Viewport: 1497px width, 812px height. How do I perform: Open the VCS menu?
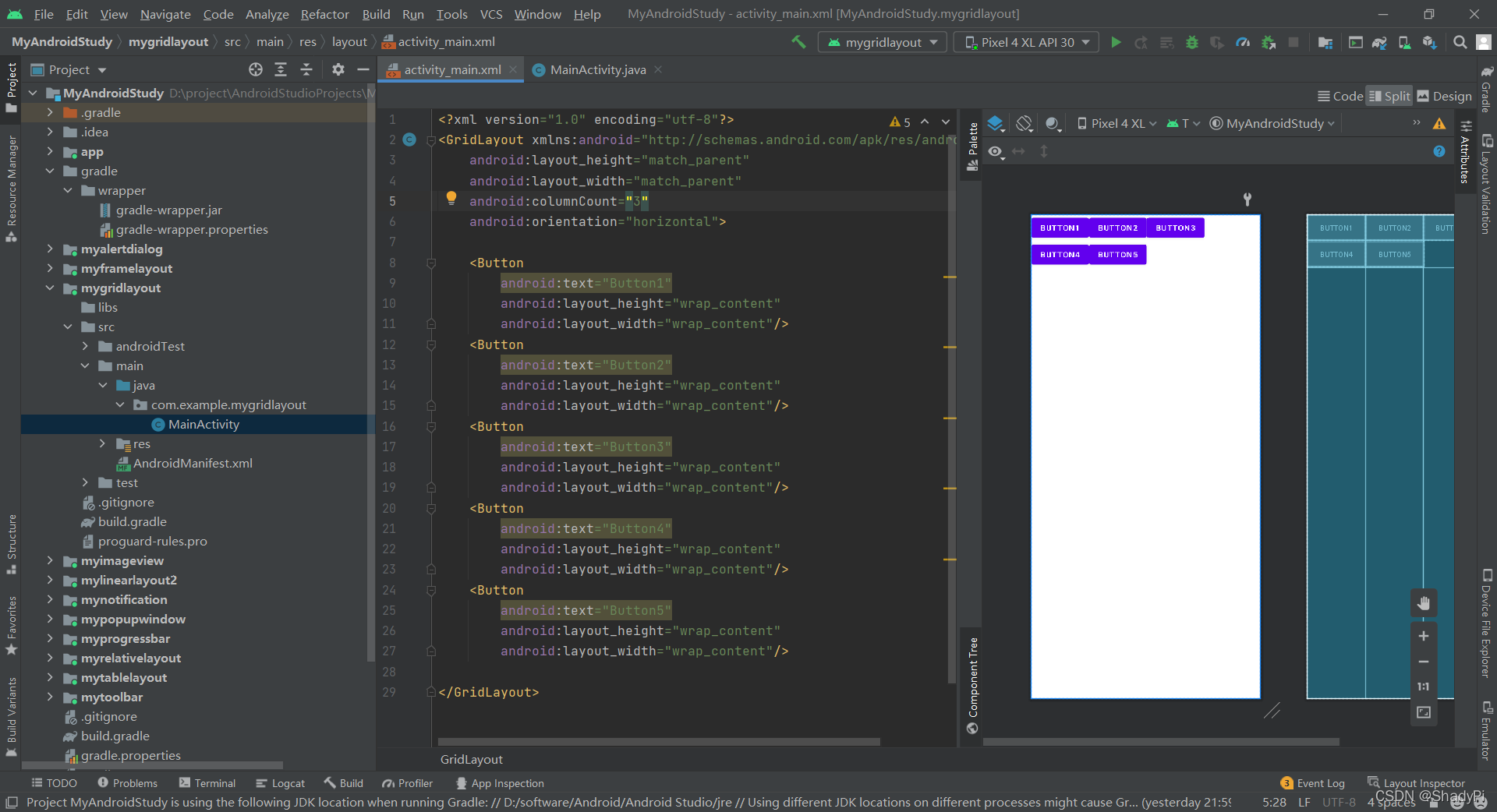(490, 14)
